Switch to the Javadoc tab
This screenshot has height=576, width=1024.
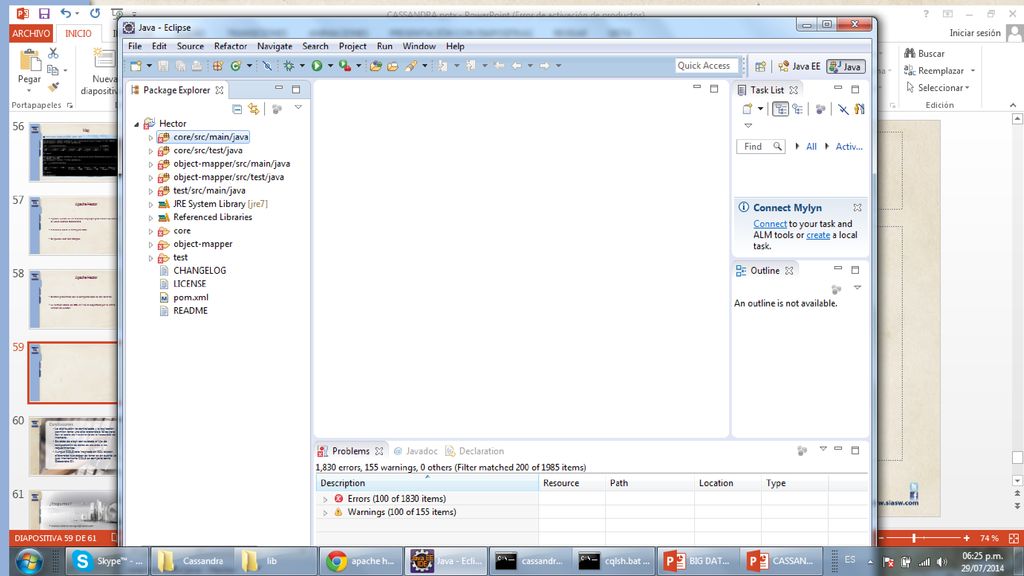point(415,451)
